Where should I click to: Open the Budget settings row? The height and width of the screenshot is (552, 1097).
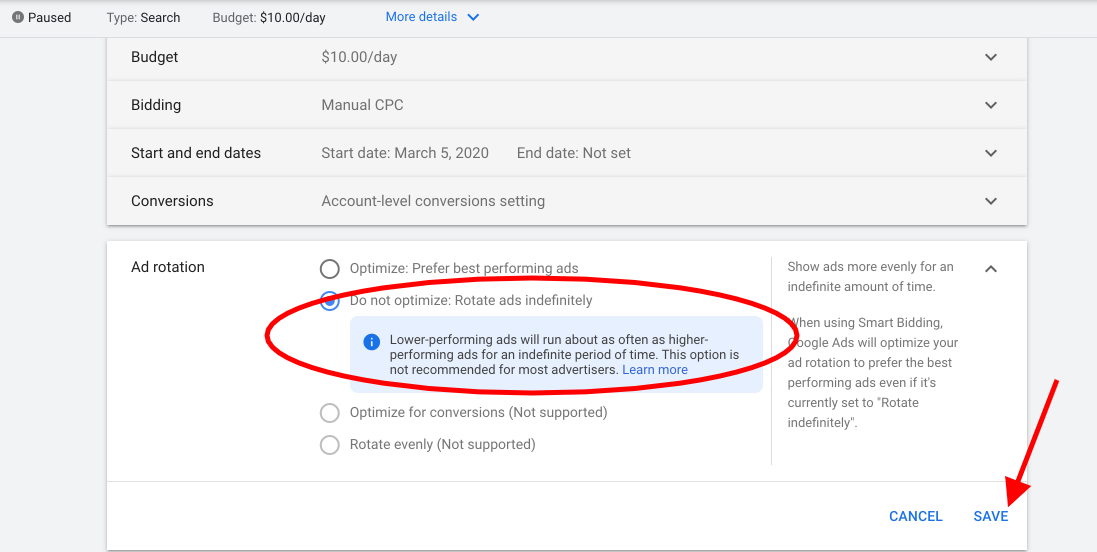click(x=567, y=57)
